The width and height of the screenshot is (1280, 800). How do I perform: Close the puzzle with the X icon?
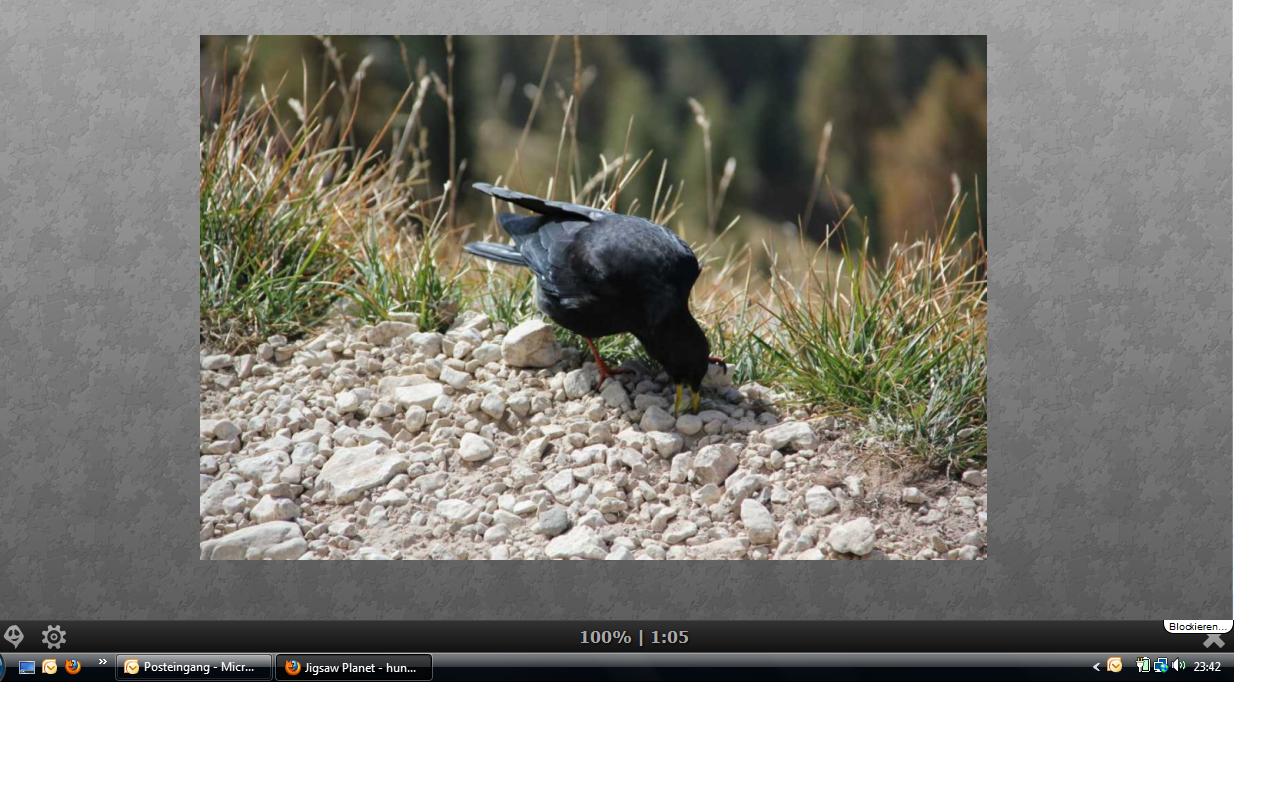pos(1213,640)
